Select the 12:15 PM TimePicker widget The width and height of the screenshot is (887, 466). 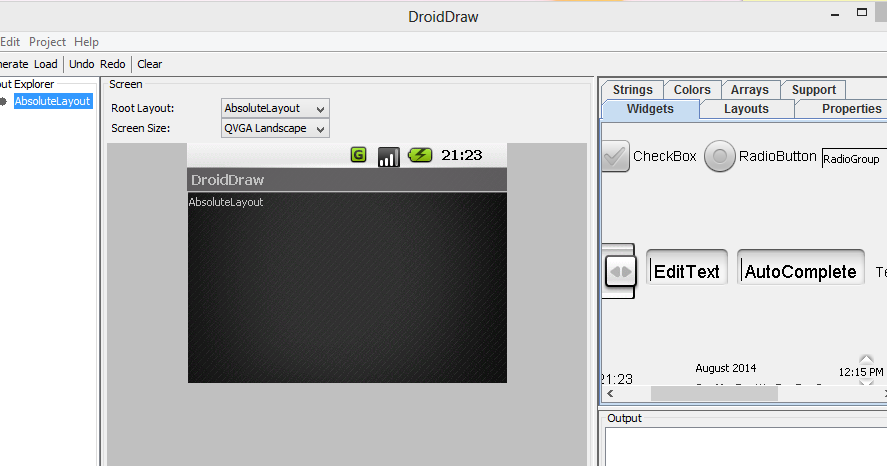point(860,372)
